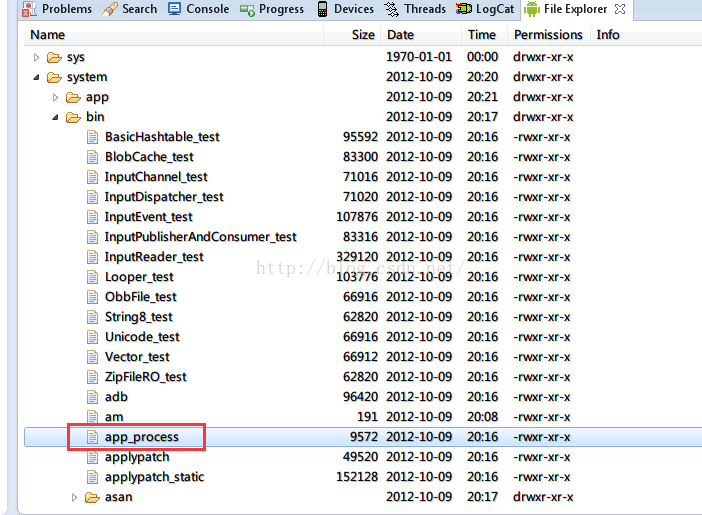Close the File Explorer tab
The image size is (702, 515).
620,9
